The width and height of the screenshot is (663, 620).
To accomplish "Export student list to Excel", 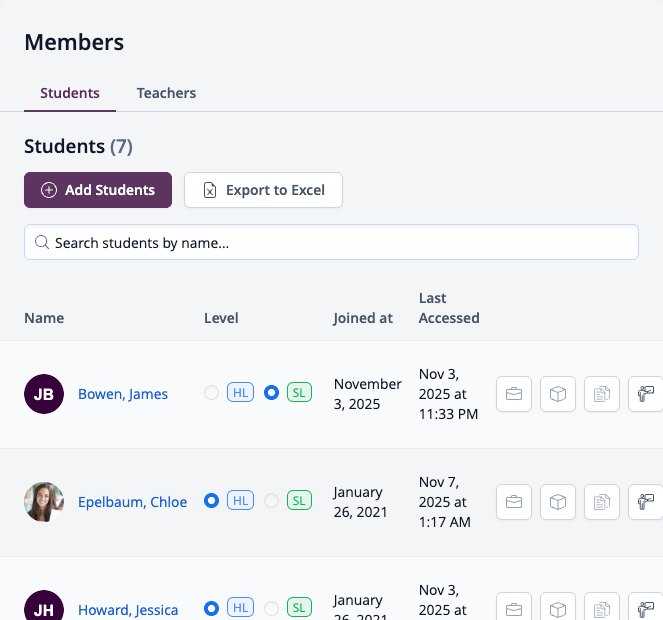I will (263, 190).
